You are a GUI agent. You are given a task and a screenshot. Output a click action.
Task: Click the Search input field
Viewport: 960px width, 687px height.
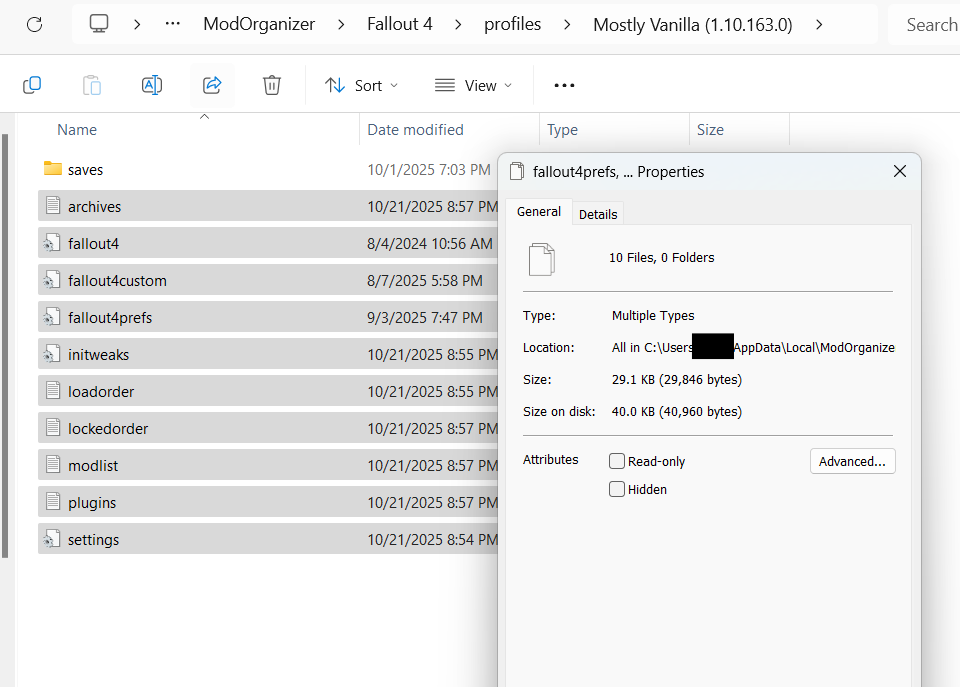coord(924,24)
